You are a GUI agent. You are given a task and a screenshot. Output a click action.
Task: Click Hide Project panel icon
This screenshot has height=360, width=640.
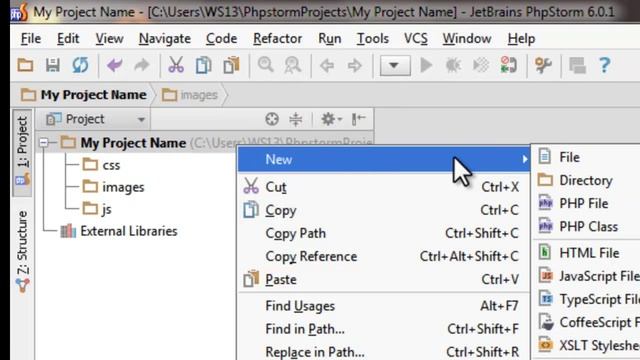(358, 119)
